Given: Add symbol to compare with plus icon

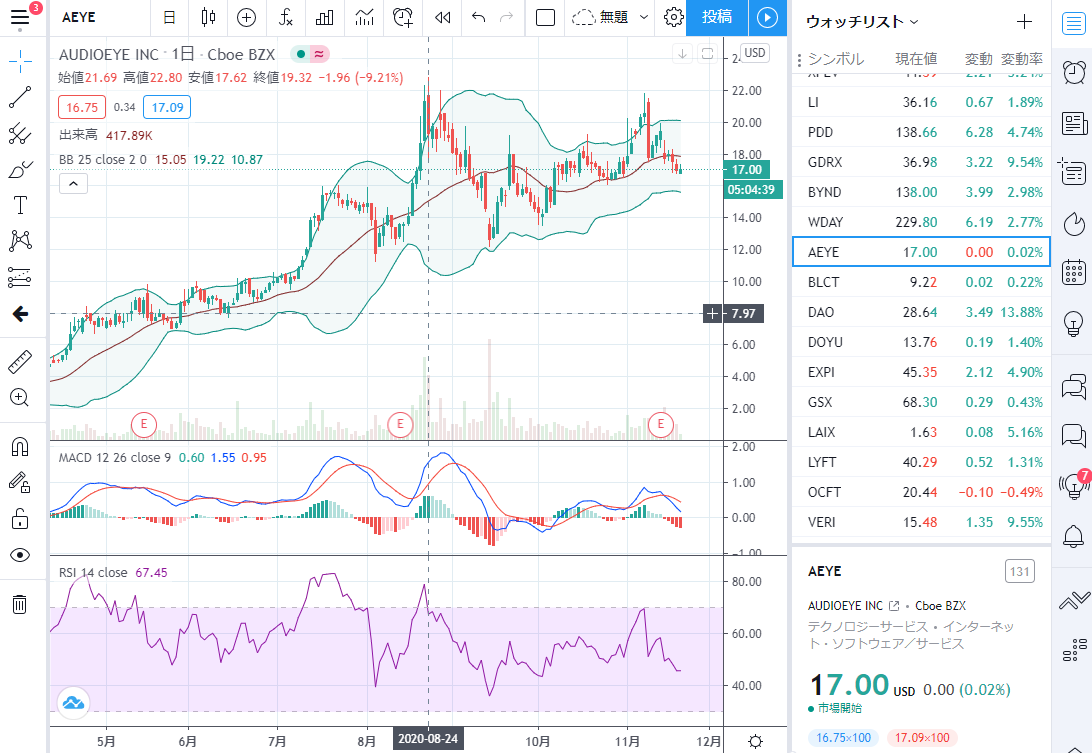Looking at the screenshot, I should pos(247,17).
